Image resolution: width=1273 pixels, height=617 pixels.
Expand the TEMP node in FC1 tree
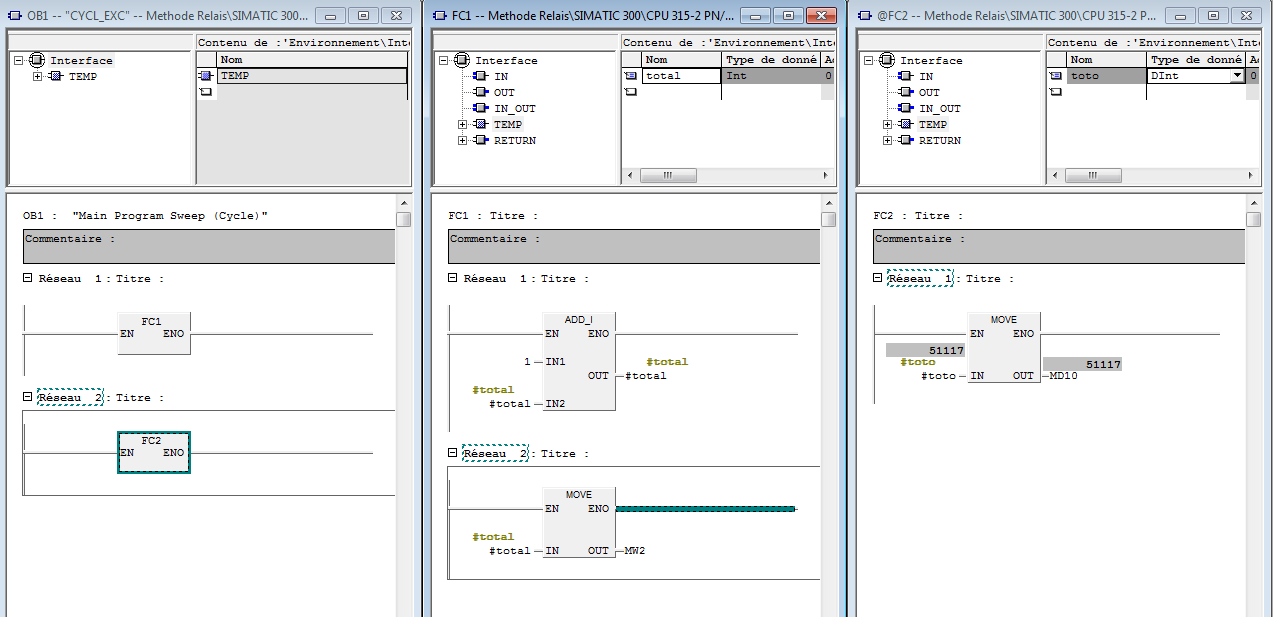tap(463, 124)
